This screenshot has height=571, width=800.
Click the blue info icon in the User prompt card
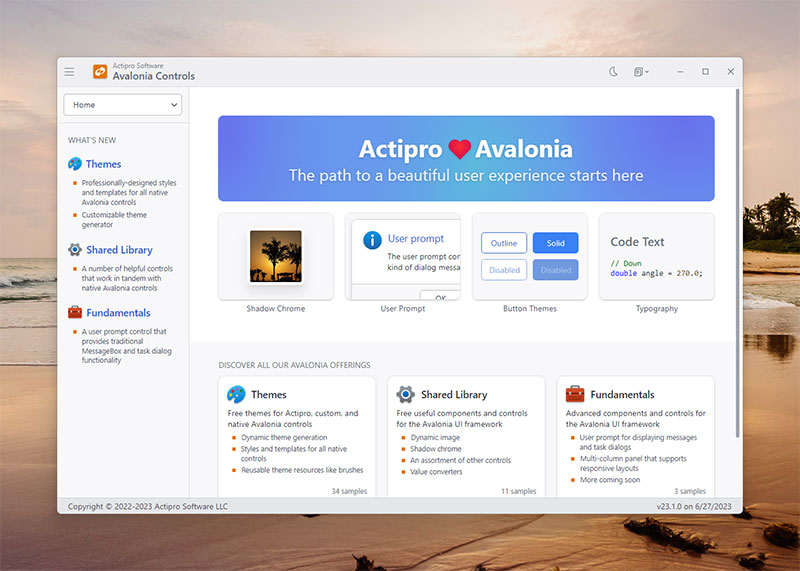click(372, 240)
